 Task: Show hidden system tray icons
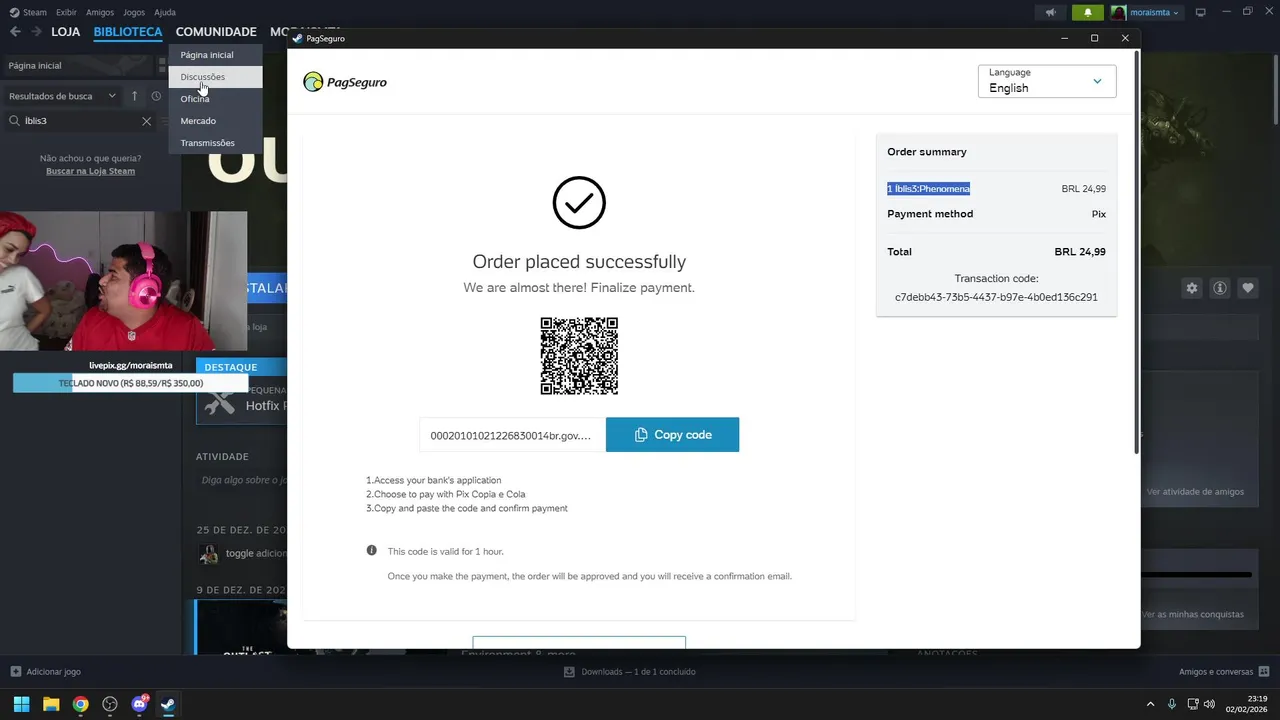point(1150,704)
